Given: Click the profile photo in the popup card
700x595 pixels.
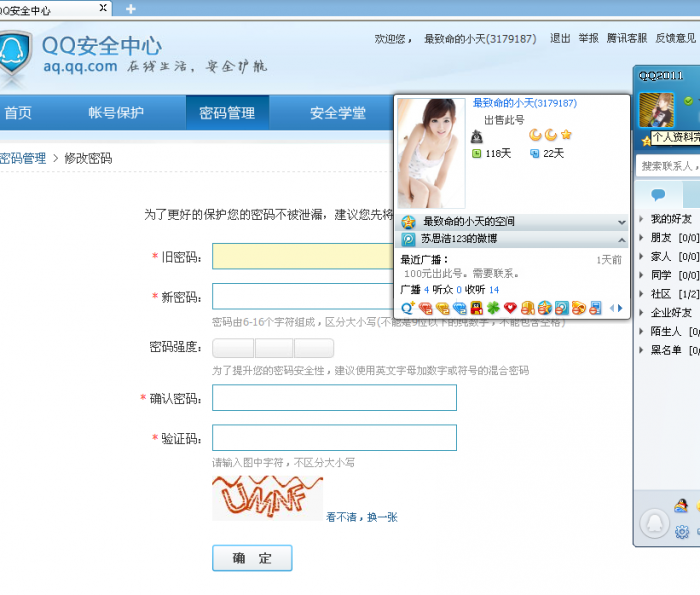Looking at the screenshot, I should (431, 153).
